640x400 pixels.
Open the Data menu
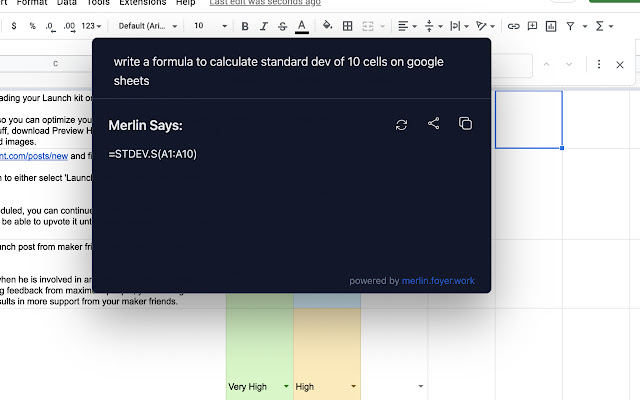tap(67, 3)
